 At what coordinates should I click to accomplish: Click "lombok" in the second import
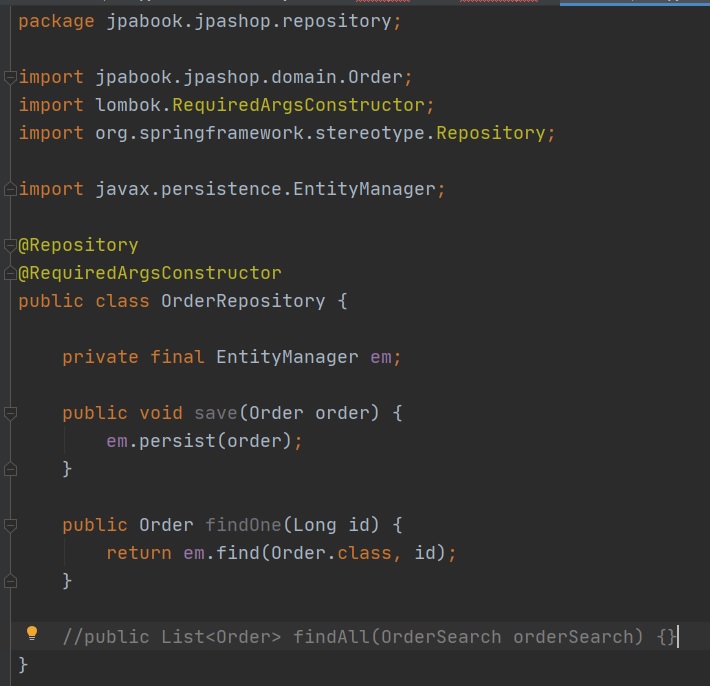[128, 105]
